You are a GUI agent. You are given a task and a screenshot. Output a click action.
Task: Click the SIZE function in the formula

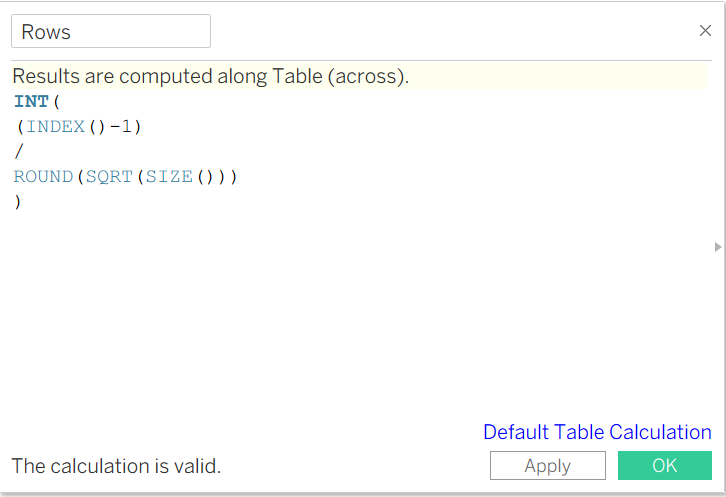(x=169, y=177)
